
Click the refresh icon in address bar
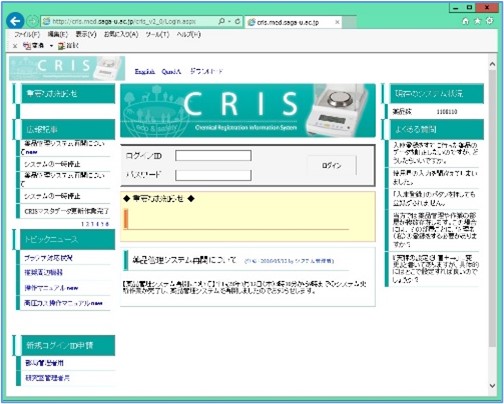(x=237, y=21)
